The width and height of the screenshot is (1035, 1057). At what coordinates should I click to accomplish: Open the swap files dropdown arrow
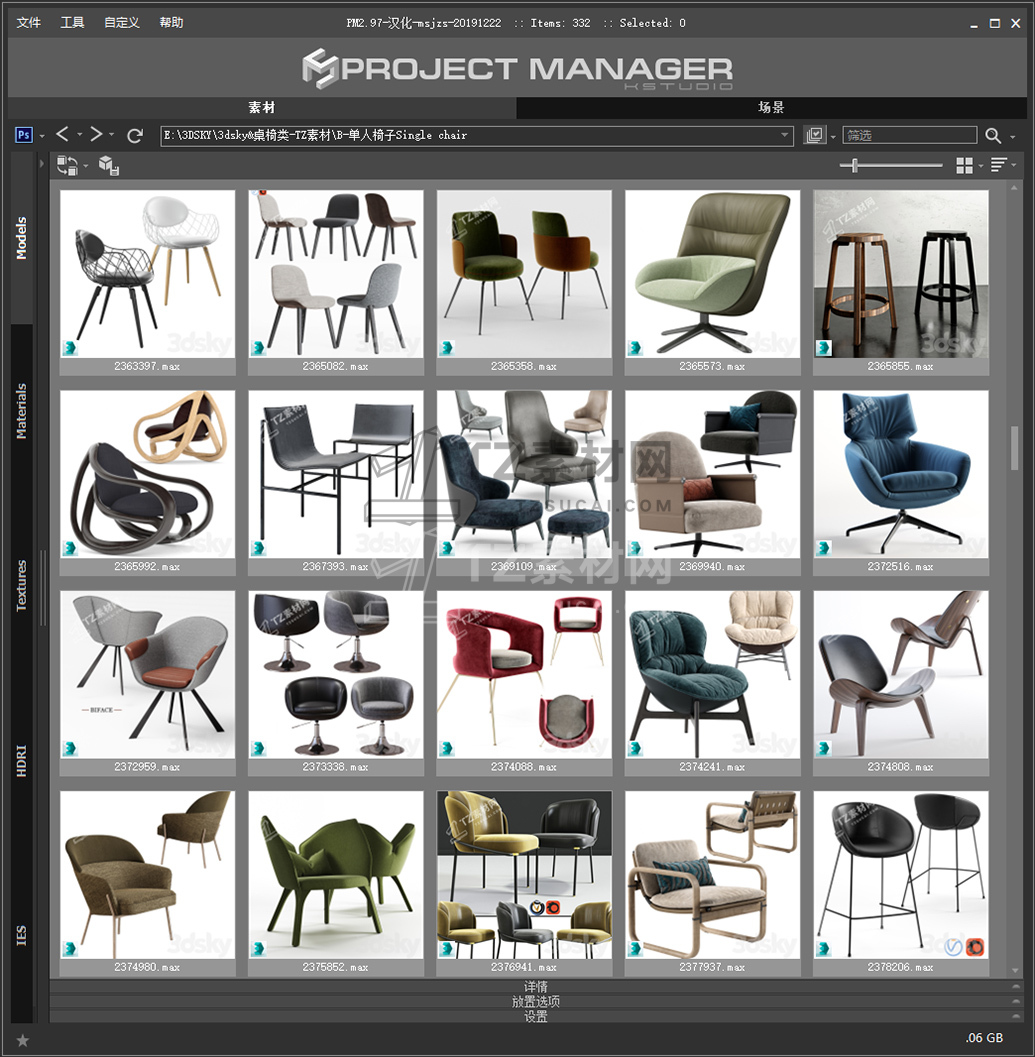[86, 166]
